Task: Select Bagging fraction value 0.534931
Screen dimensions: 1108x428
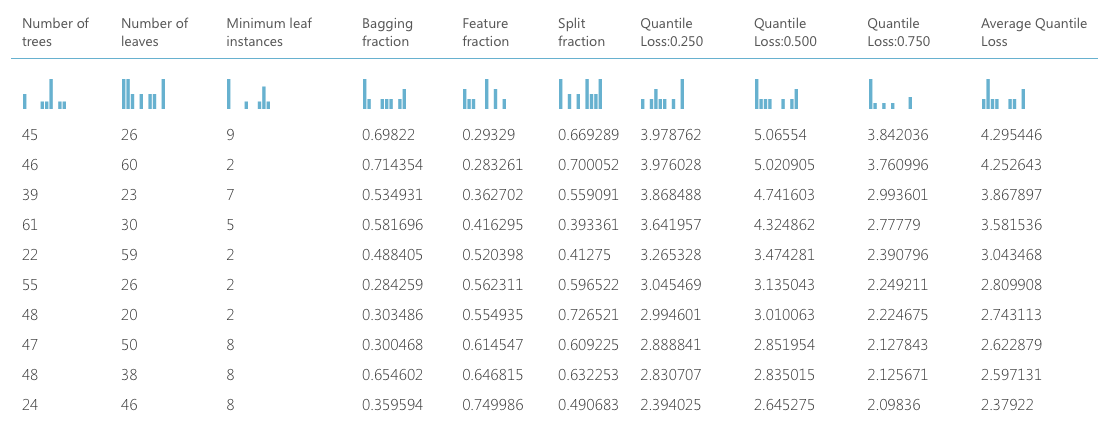Action: [391, 195]
